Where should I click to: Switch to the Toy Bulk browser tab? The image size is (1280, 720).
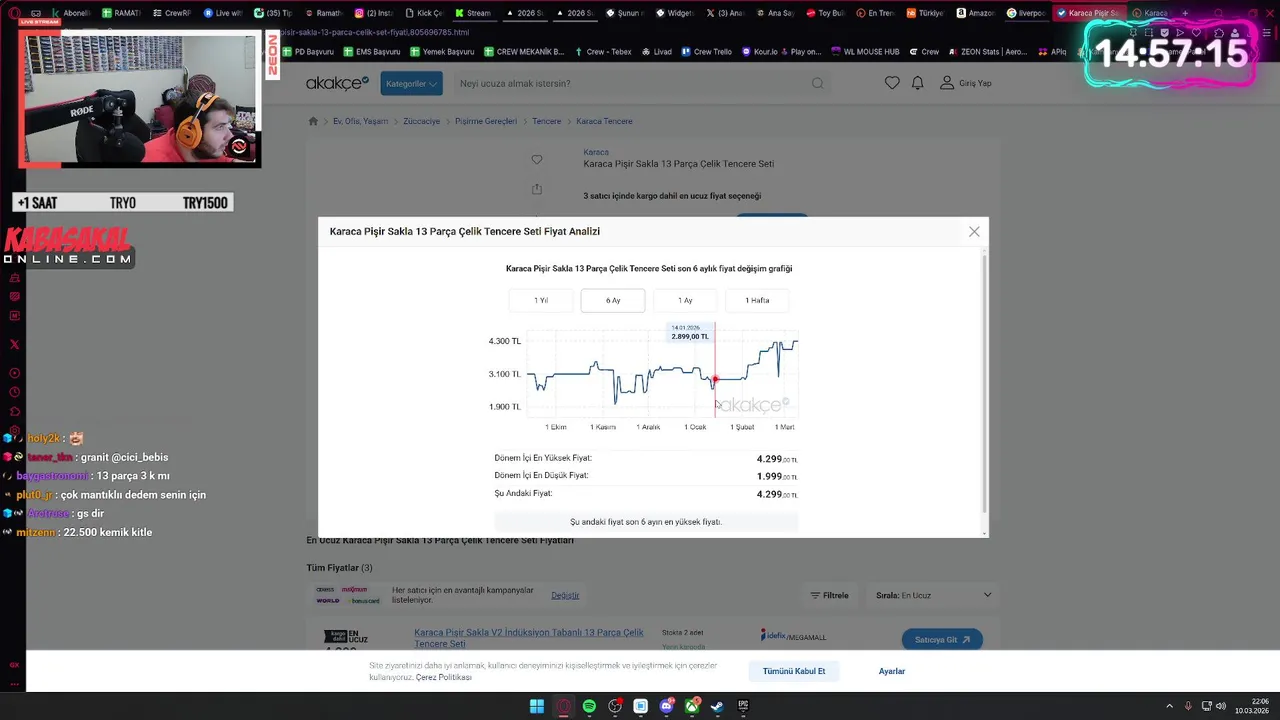coord(824,13)
